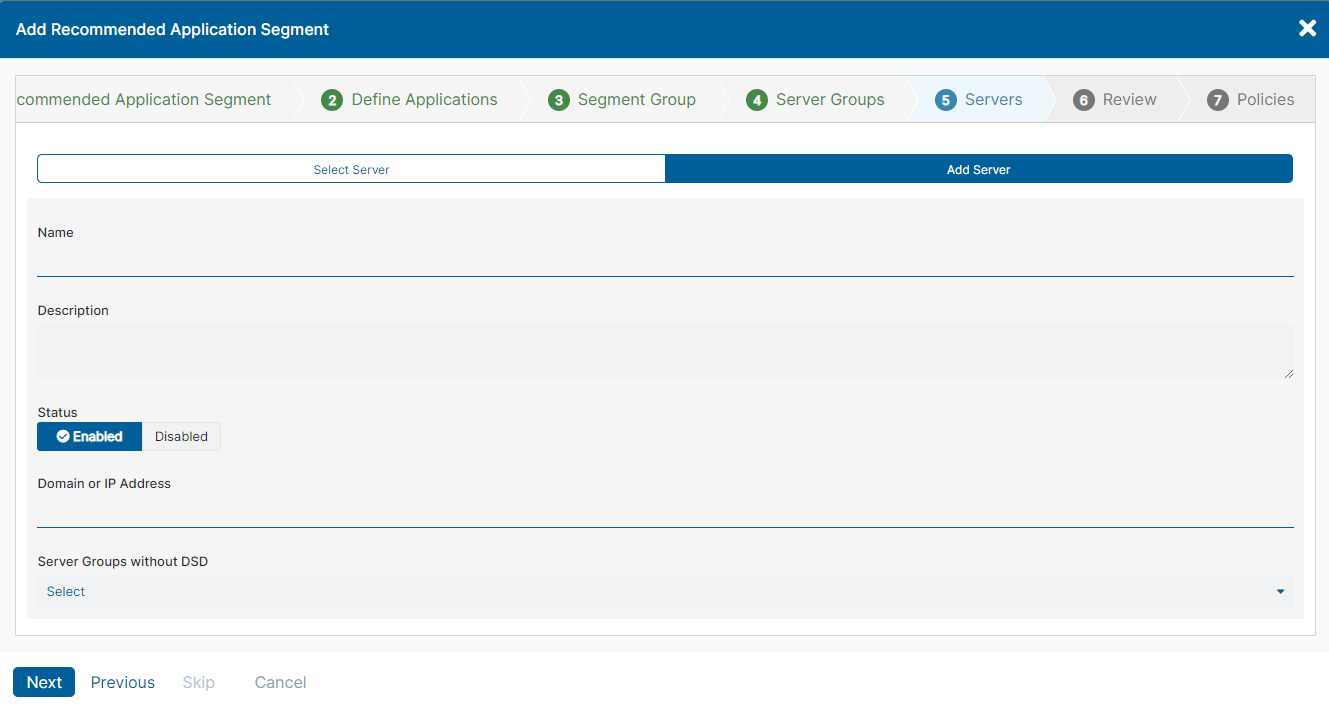Return to the Recommended Application Segment step
This screenshot has height=710, width=1329.
point(144,99)
